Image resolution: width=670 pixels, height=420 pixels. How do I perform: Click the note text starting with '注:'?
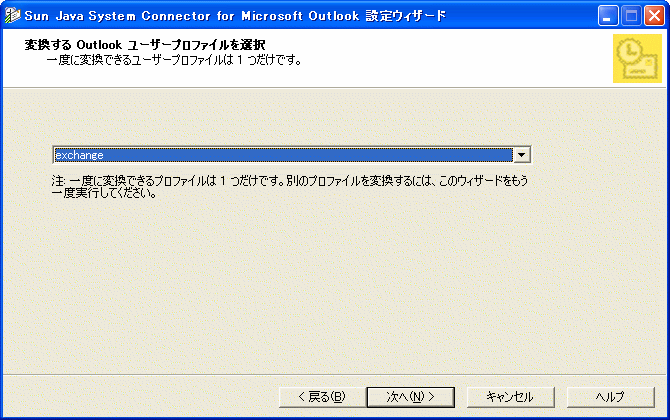(290, 187)
